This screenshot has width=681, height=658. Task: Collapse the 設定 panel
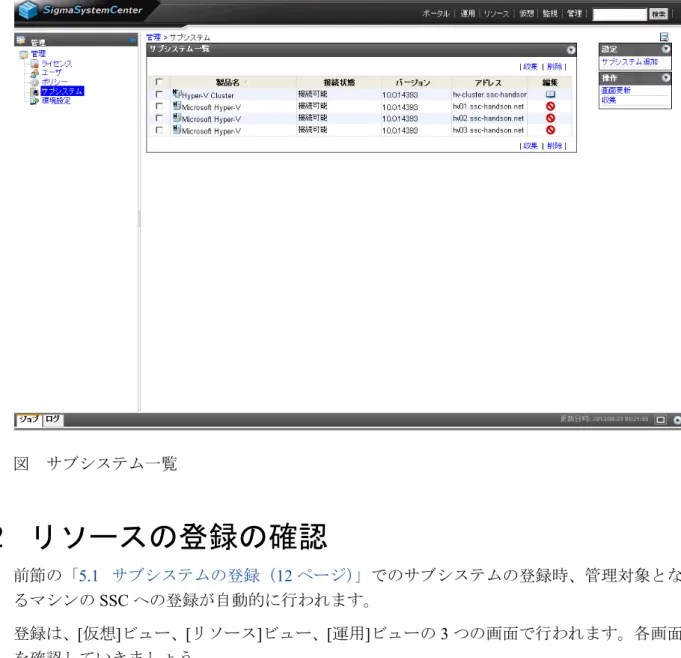click(665, 49)
